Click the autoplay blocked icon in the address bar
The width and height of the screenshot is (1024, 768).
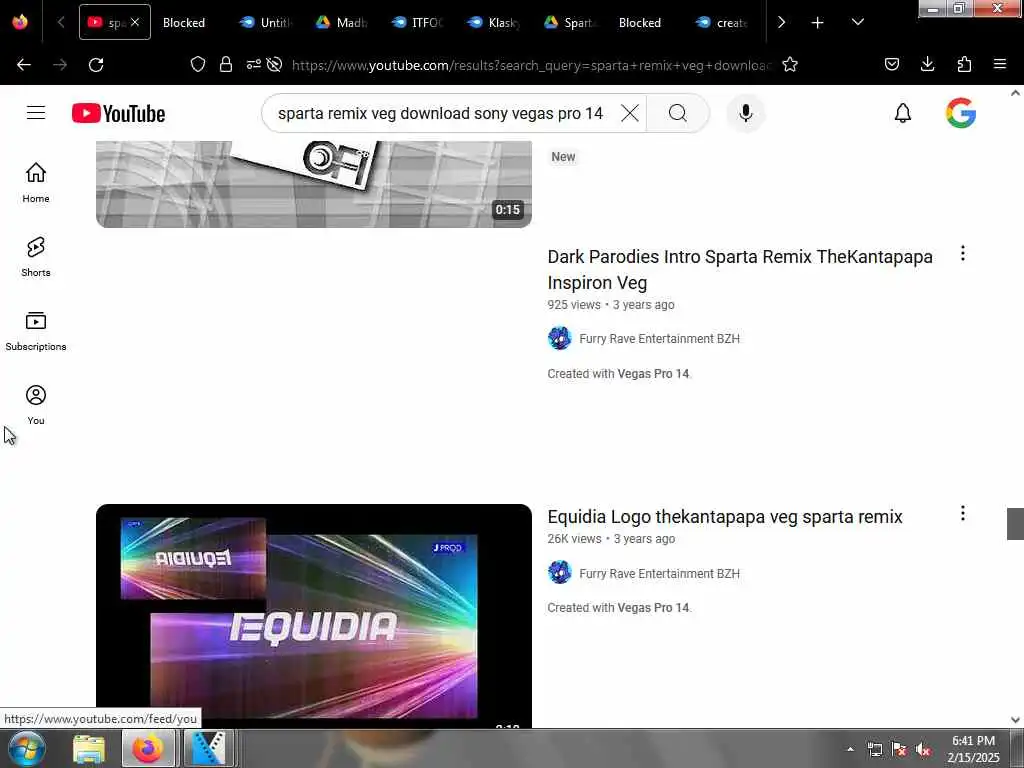tap(275, 64)
